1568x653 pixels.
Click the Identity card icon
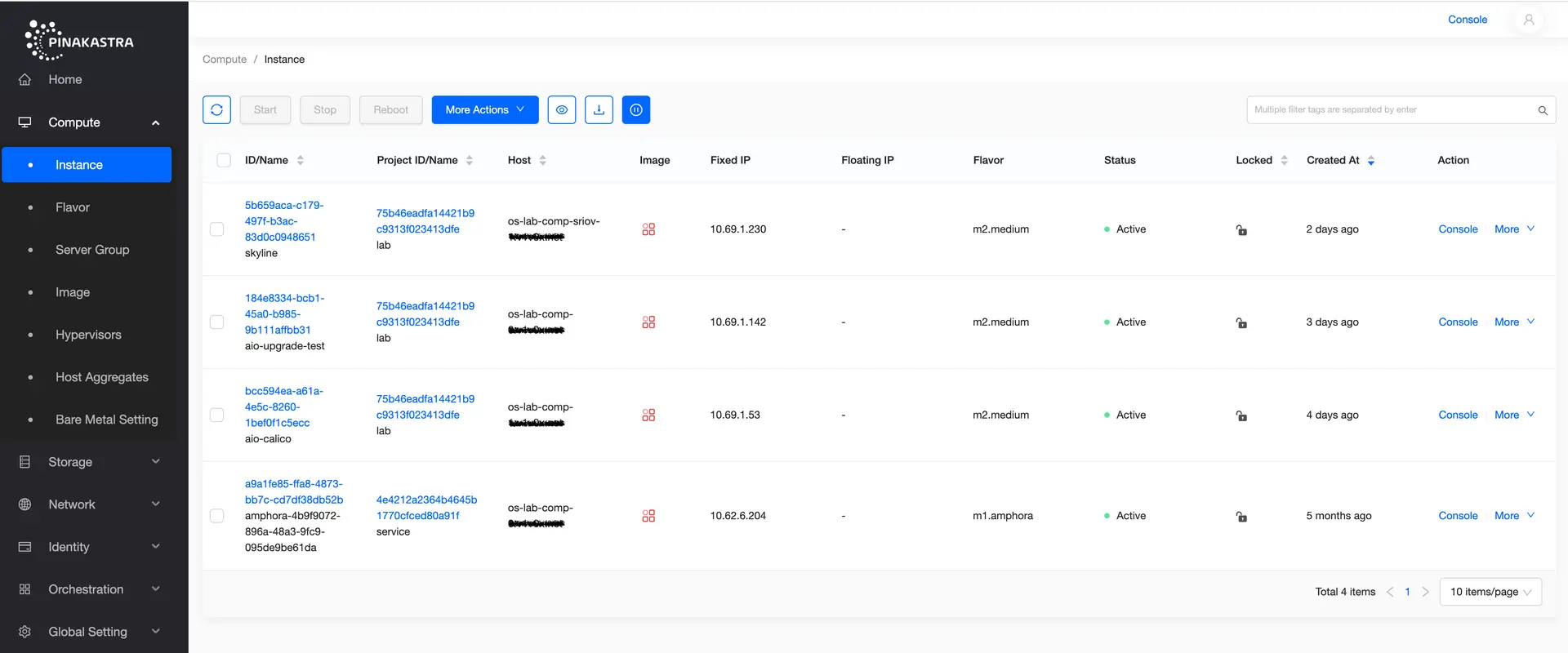point(25,547)
